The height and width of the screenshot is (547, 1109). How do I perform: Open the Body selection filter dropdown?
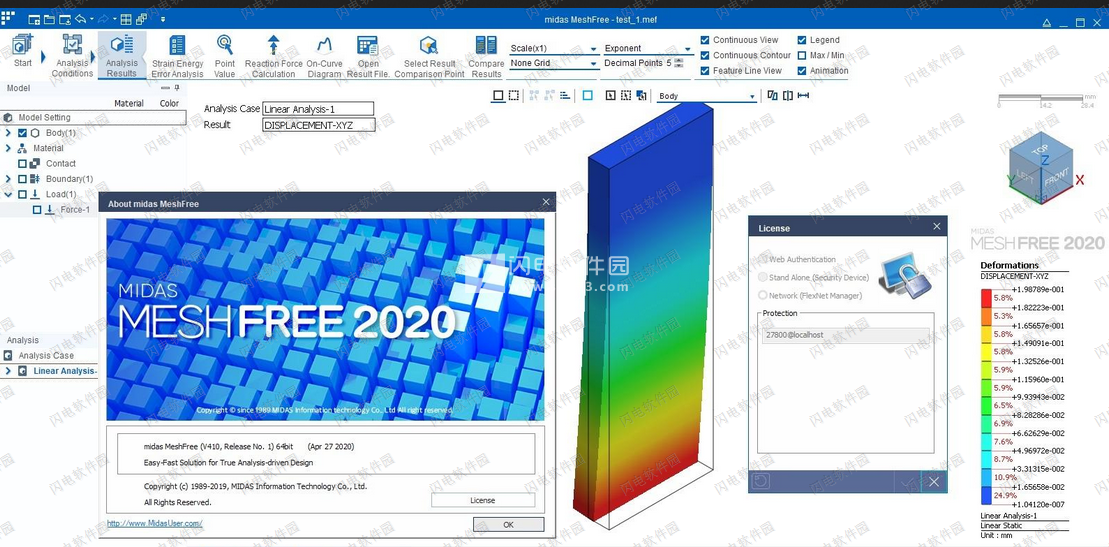coord(707,96)
